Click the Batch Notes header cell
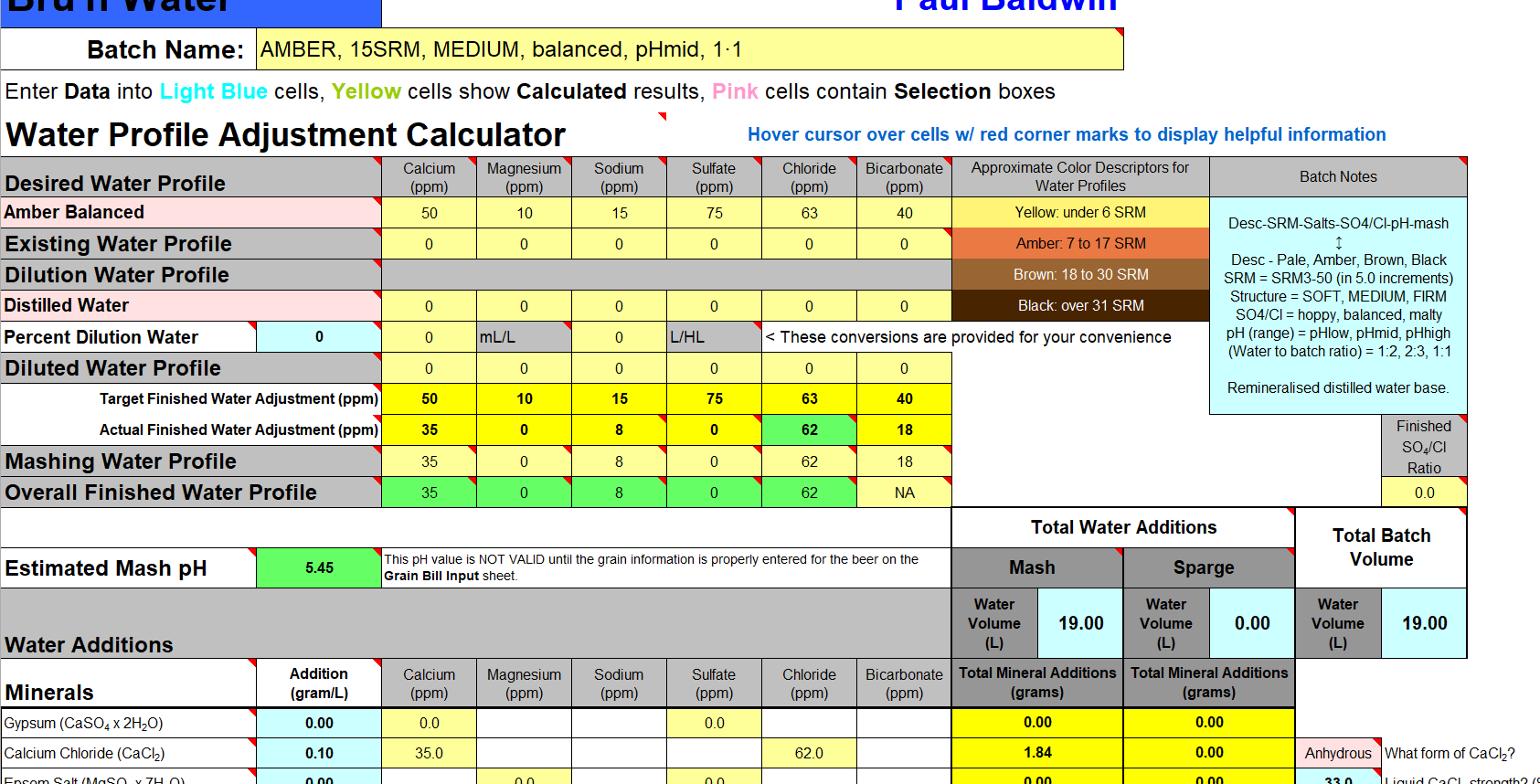 point(1338,177)
